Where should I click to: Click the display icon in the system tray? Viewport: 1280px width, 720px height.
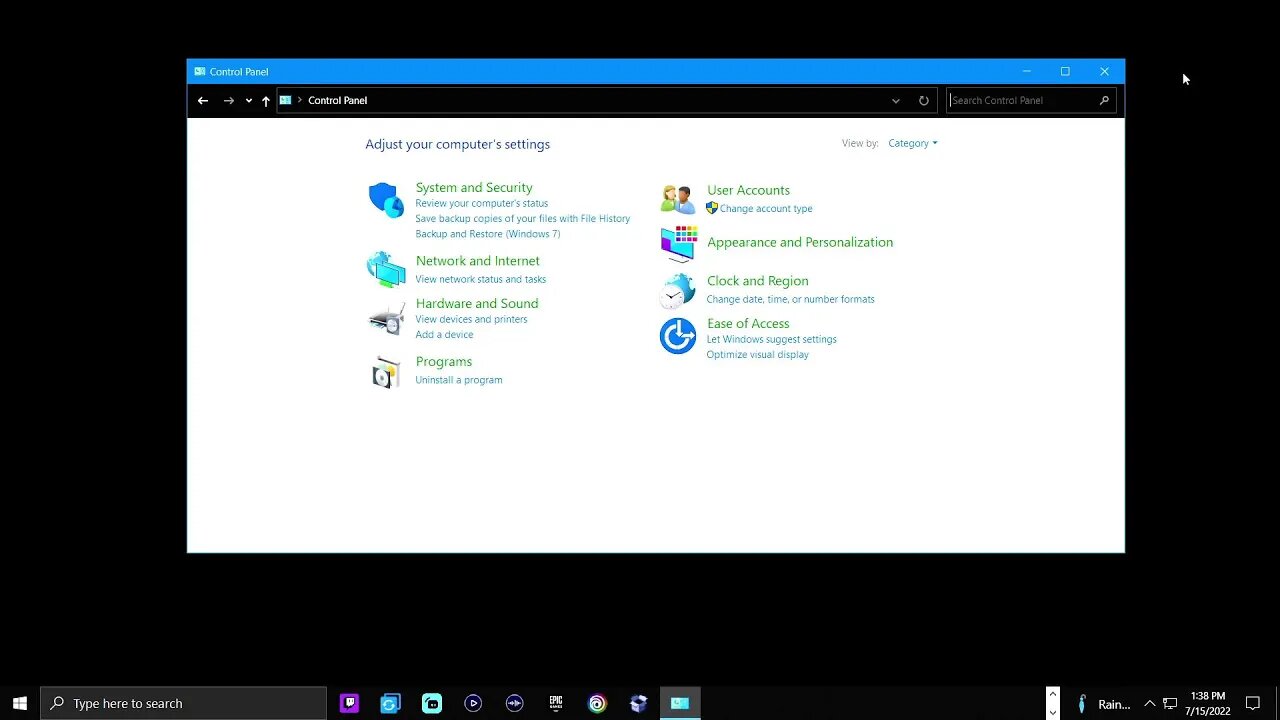click(1170, 703)
